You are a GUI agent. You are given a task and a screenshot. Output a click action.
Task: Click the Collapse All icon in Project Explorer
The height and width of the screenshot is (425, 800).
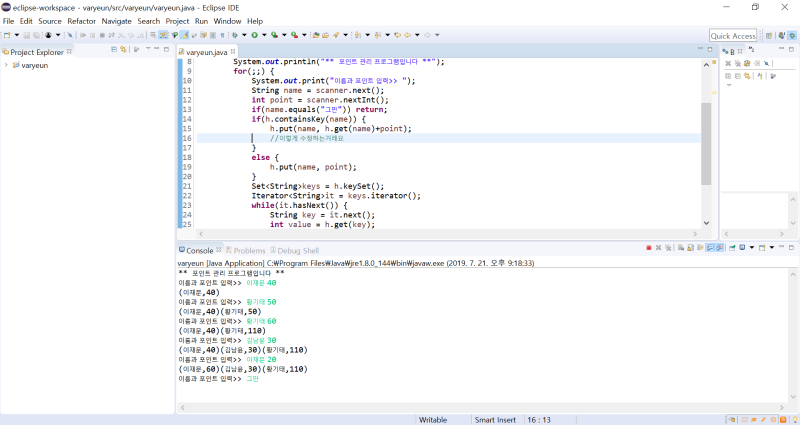(114, 49)
